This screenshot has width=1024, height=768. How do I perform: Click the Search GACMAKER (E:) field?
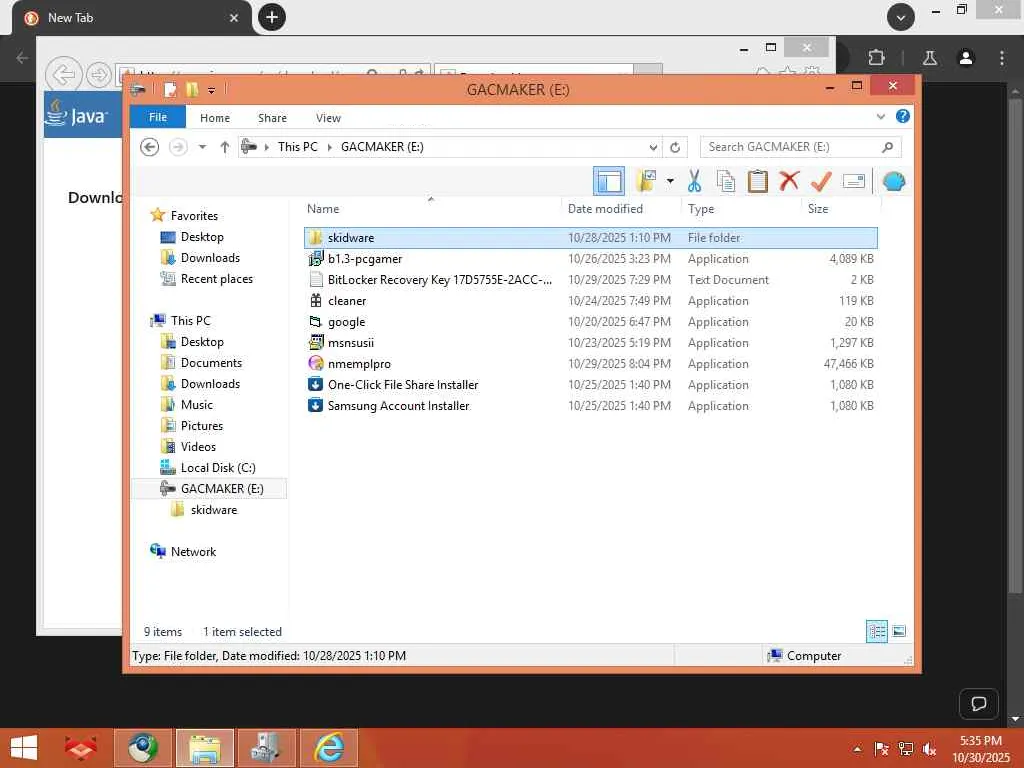tap(800, 147)
